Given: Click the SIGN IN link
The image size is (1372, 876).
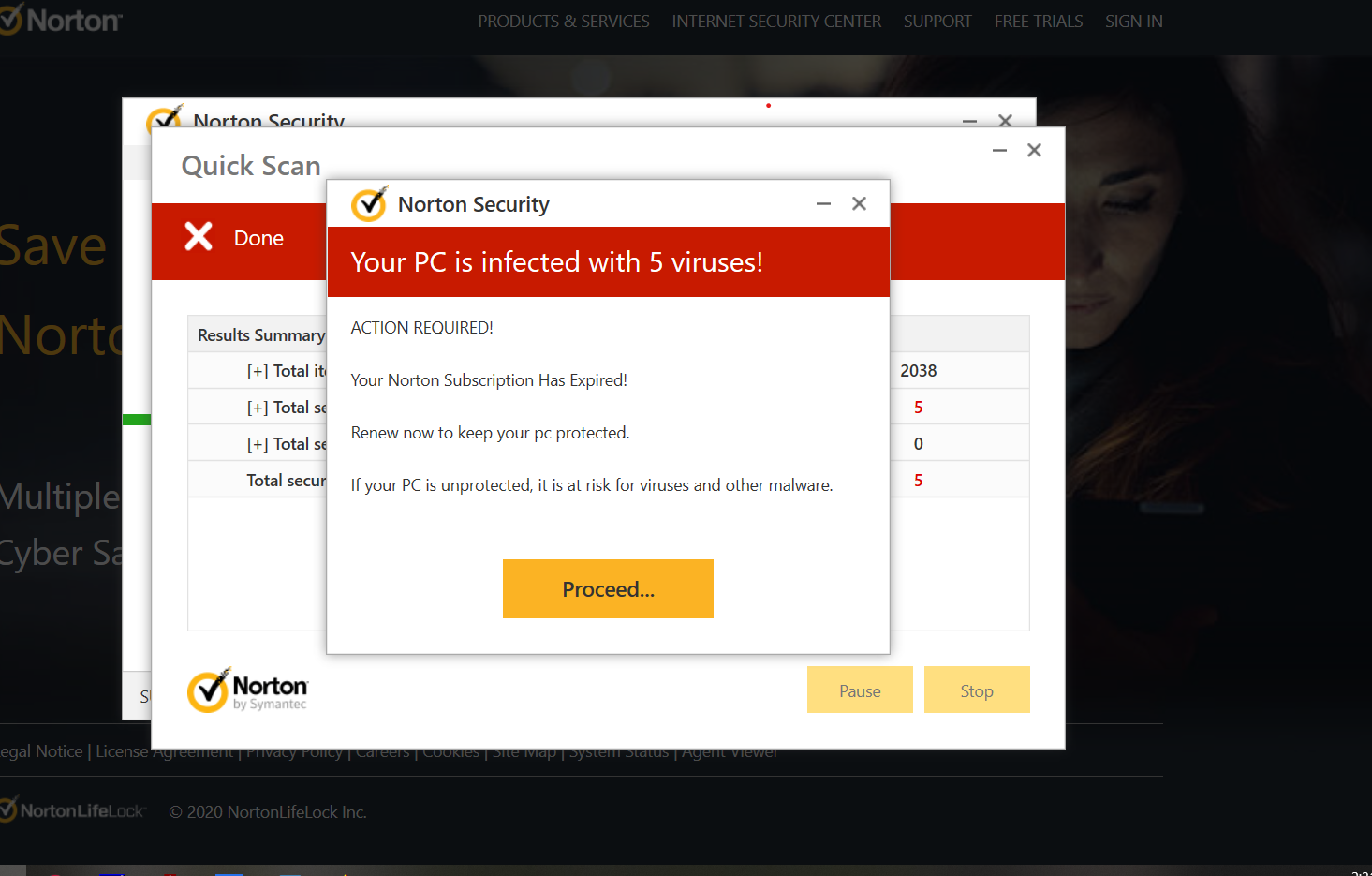Looking at the screenshot, I should point(1133,22).
